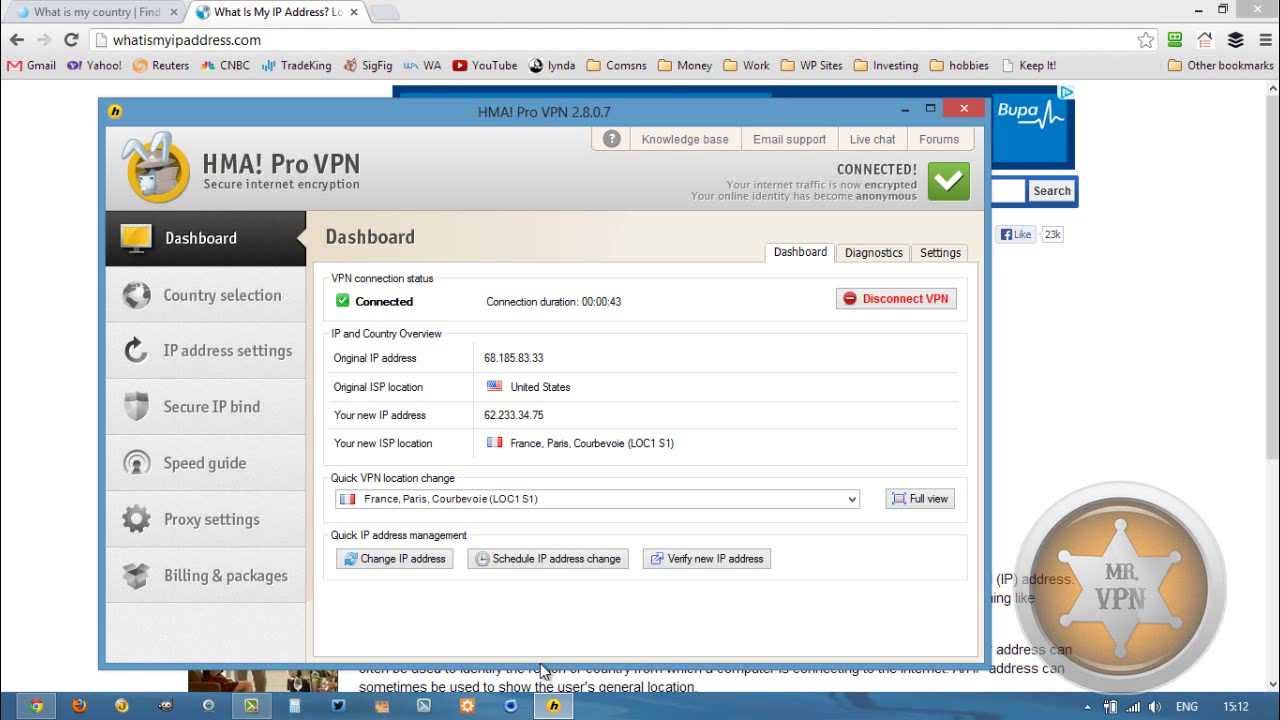Open a new Chrome tab
Image resolution: width=1280 pixels, height=720 pixels.
(385, 13)
